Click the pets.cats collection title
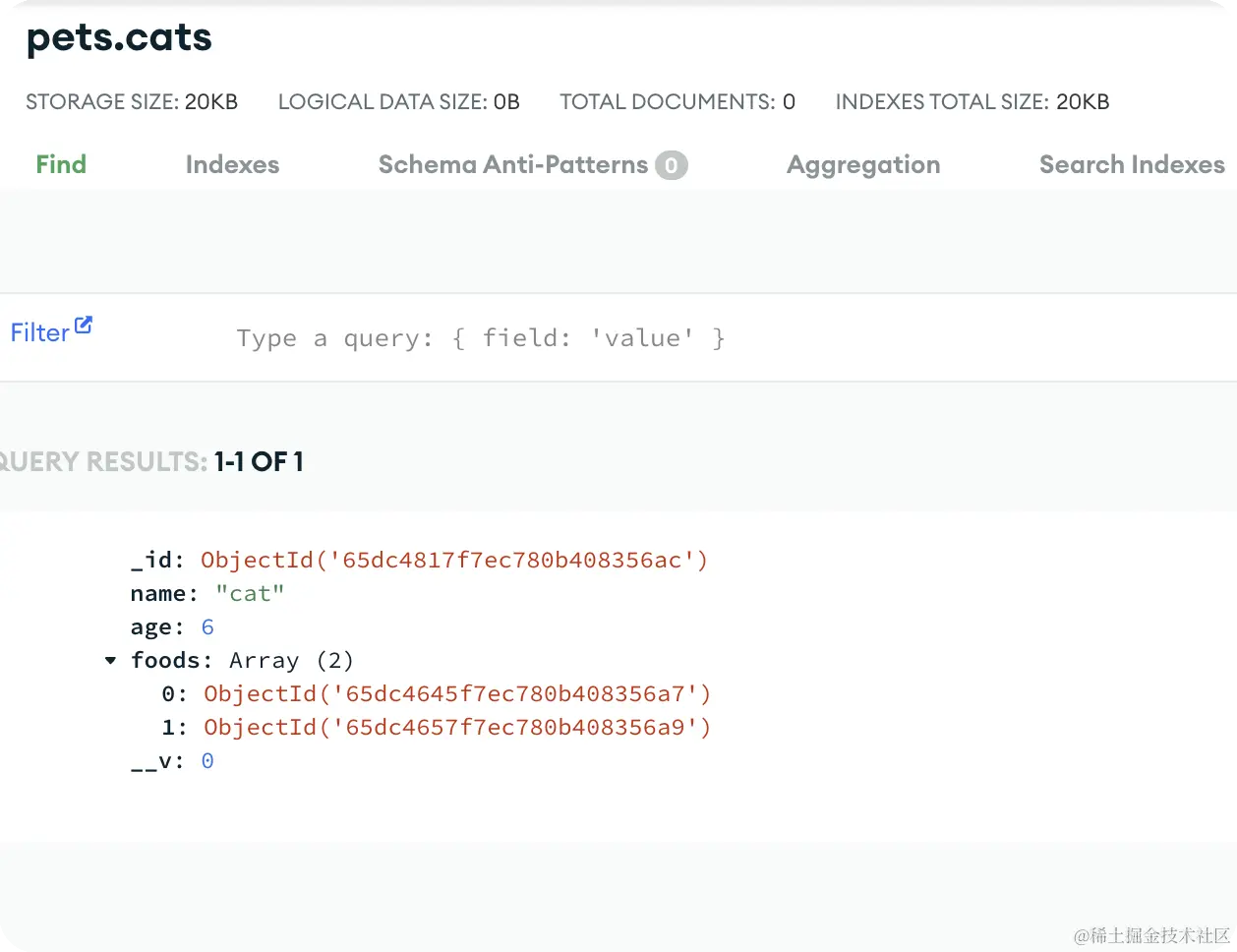The image size is (1237, 952). 119,37
